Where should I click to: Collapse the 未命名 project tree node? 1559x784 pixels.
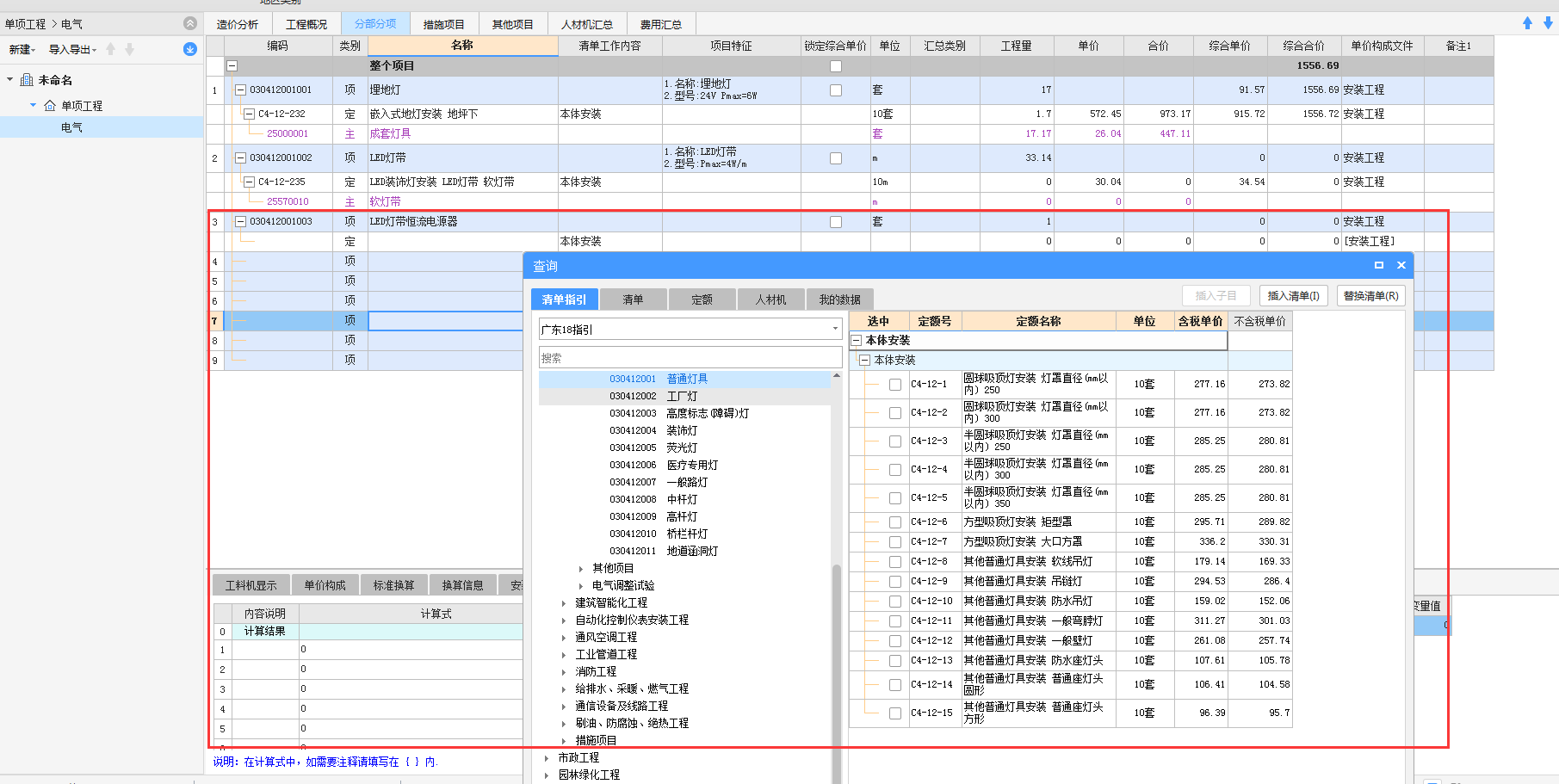tap(9, 80)
